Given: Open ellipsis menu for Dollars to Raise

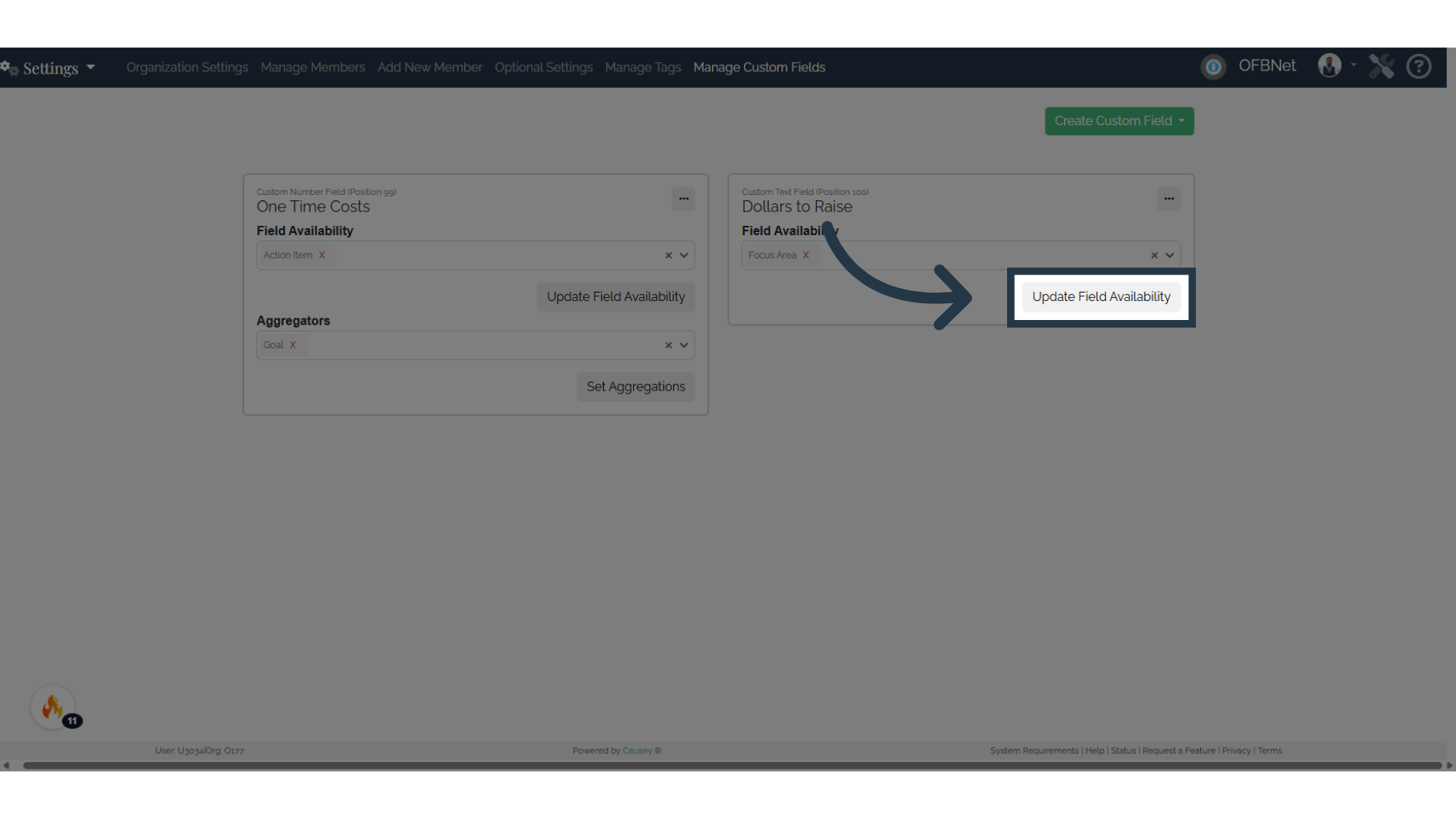Looking at the screenshot, I should (x=1169, y=199).
